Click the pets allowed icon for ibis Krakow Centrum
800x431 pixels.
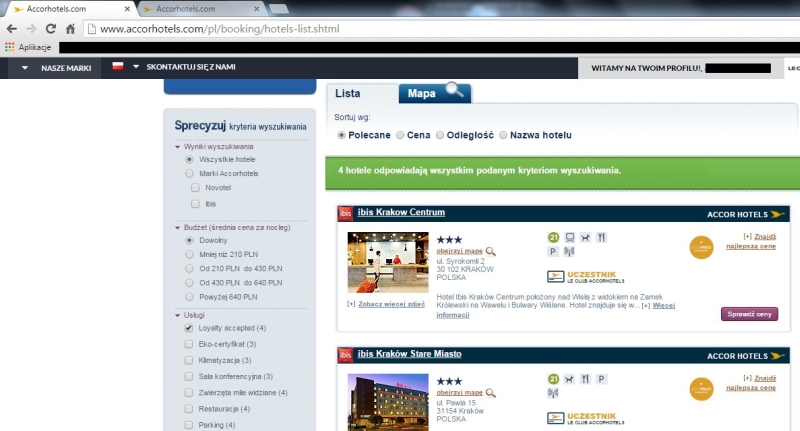tap(585, 238)
